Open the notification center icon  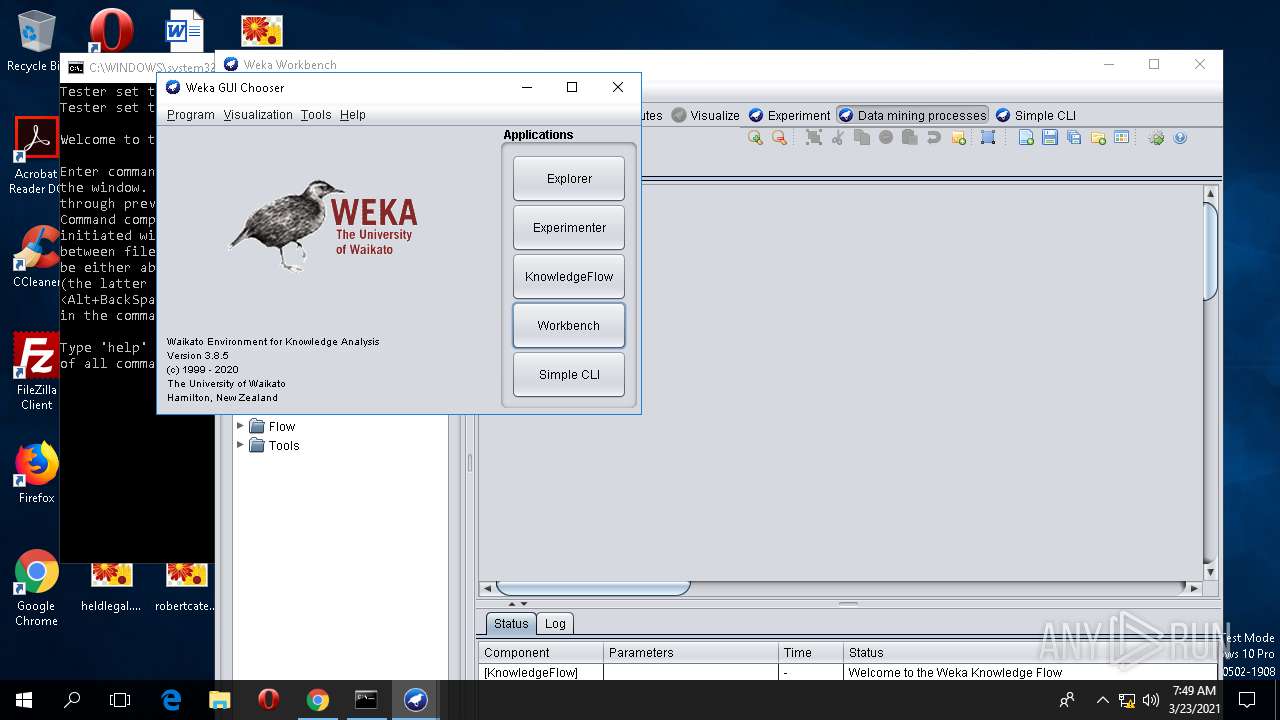click(1247, 700)
